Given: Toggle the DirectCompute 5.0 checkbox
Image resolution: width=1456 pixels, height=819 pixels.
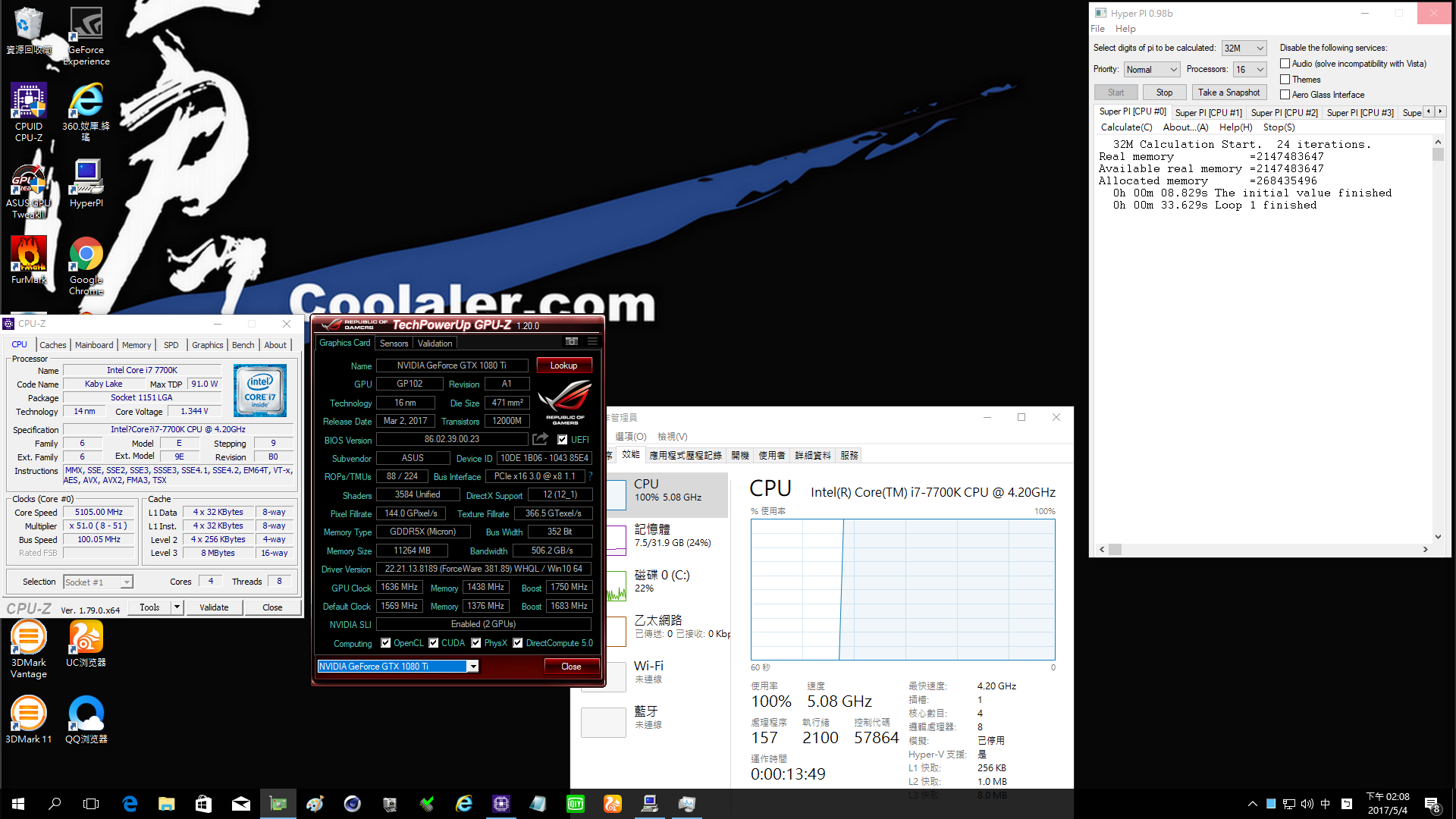Looking at the screenshot, I should point(518,643).
